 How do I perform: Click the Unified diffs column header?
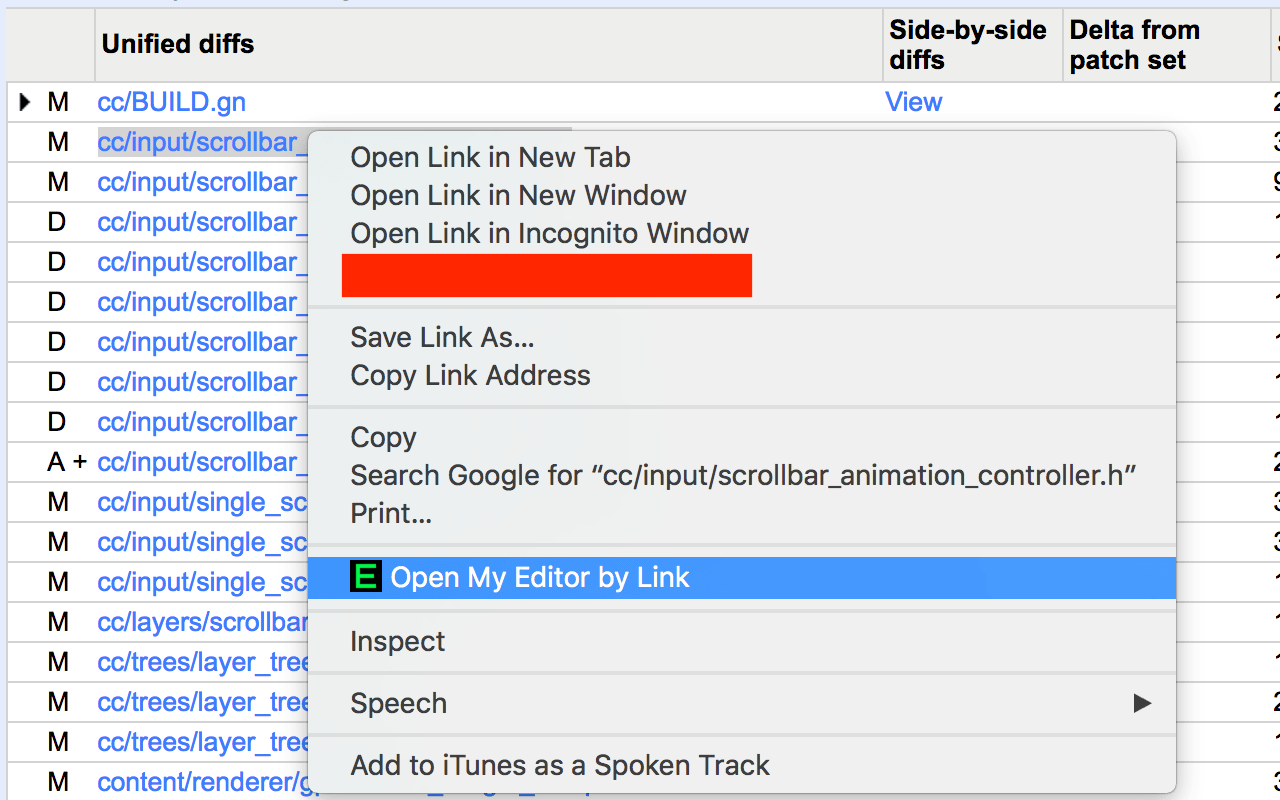pyautogui.click(x=178, y=44)
